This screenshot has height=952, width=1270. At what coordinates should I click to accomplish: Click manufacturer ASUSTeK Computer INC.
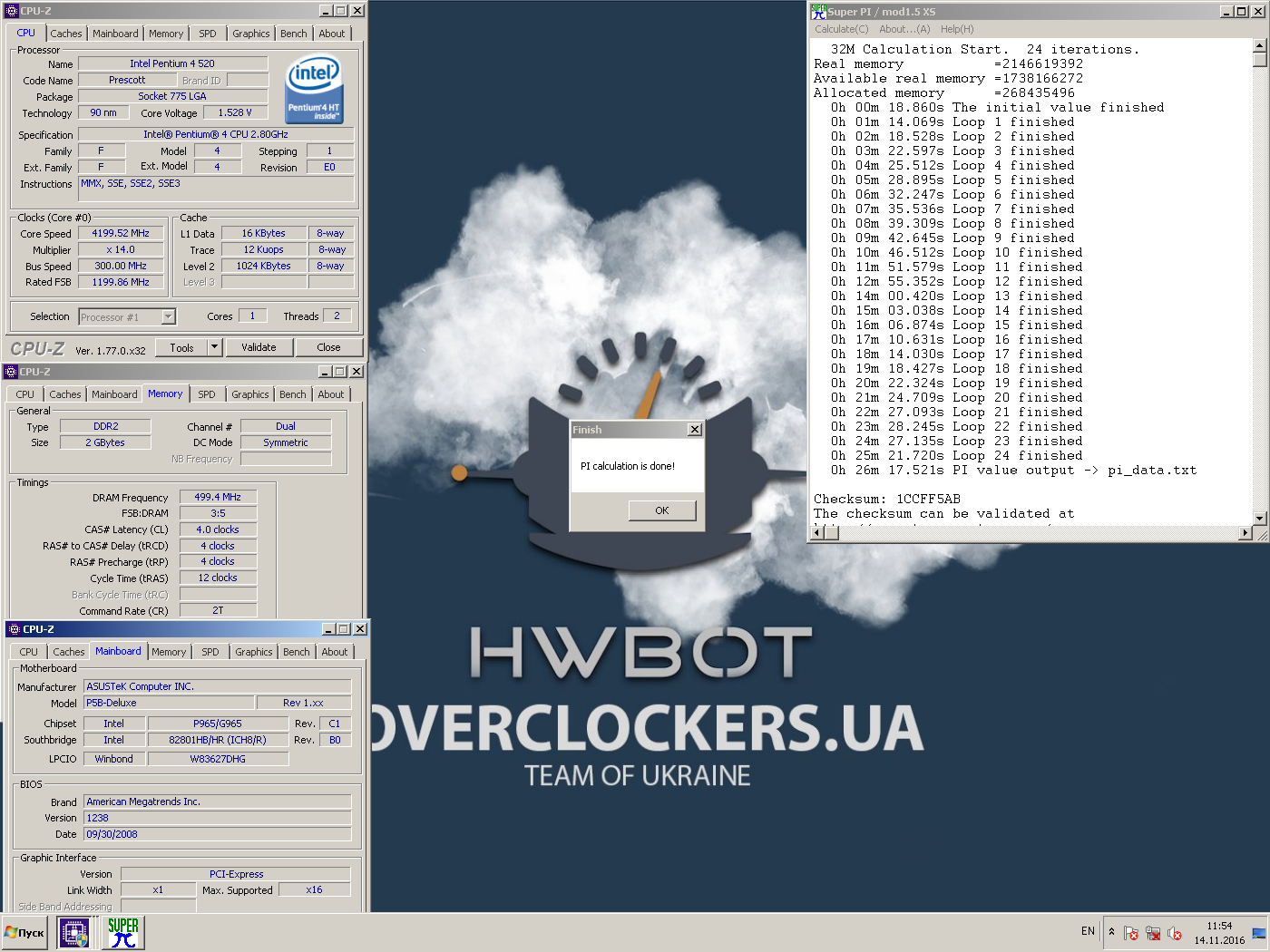click(217, 686)
